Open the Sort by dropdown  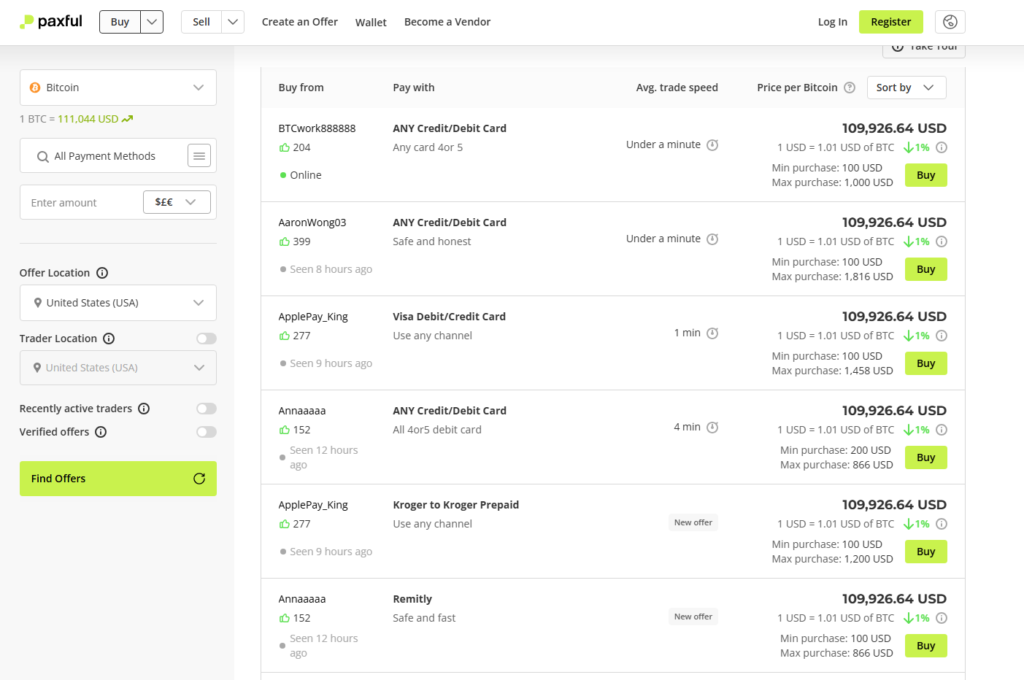click(906, 88)
